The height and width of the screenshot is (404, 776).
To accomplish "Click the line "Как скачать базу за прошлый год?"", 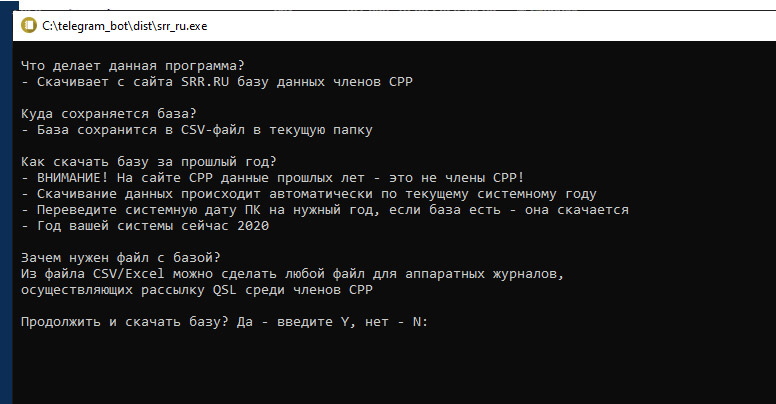I will 148,162.
